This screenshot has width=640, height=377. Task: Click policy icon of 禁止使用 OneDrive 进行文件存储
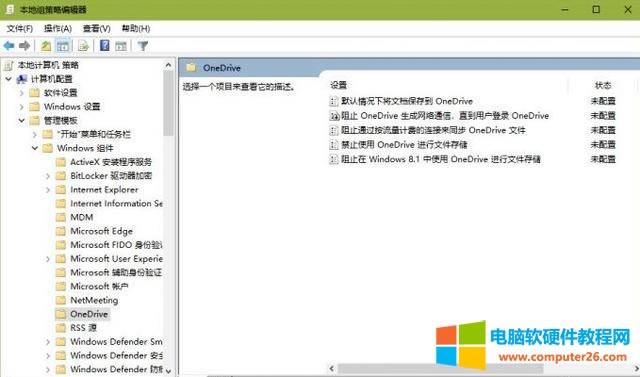tap(334, 145)
